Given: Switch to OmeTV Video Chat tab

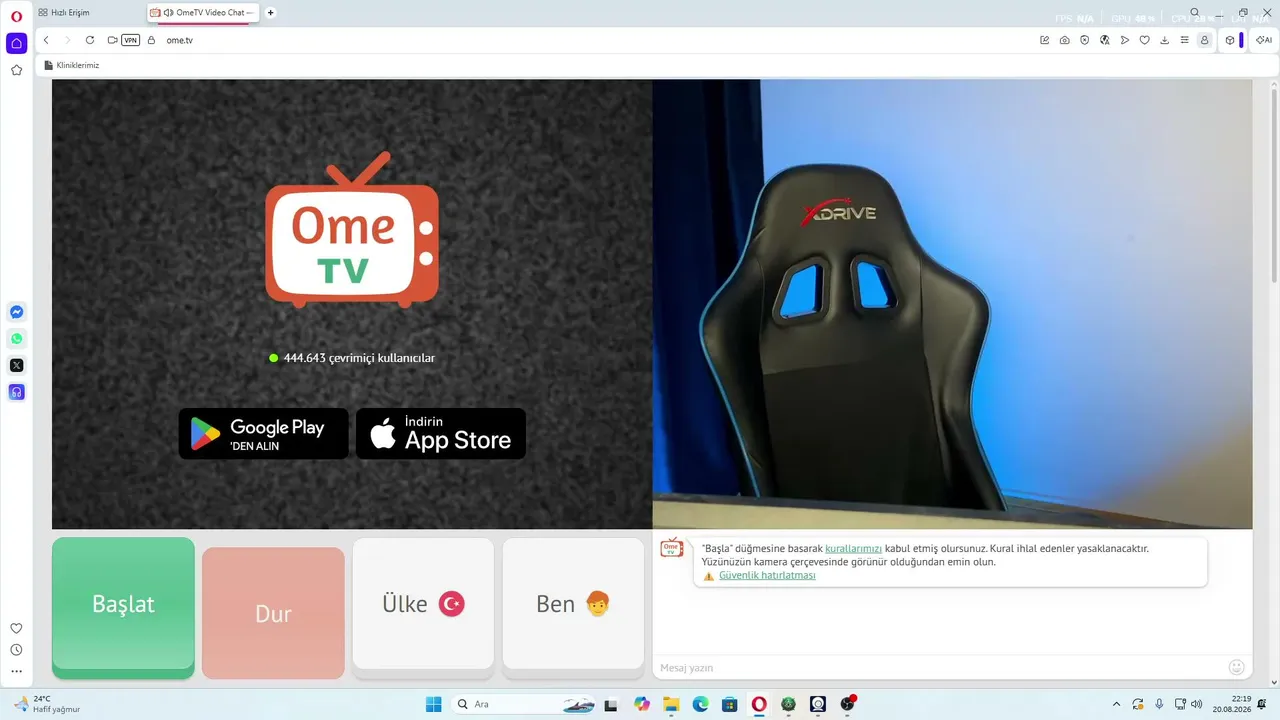Looking at the screenshot, I should coord(203,13).
